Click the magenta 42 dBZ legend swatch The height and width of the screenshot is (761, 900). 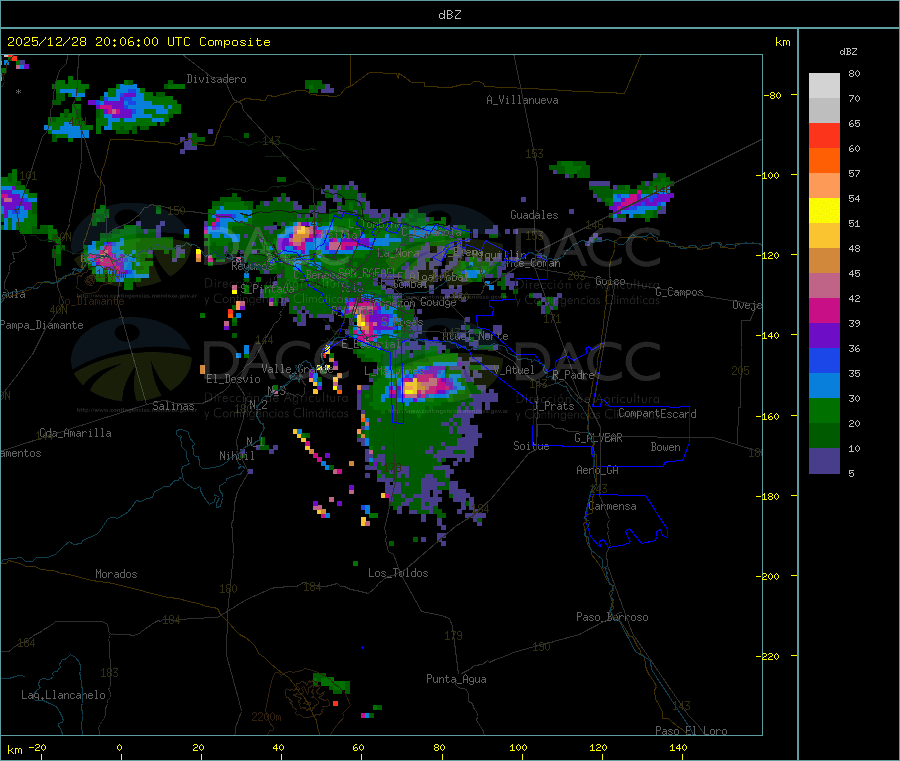pyautogui.click(x=824, y=310)
